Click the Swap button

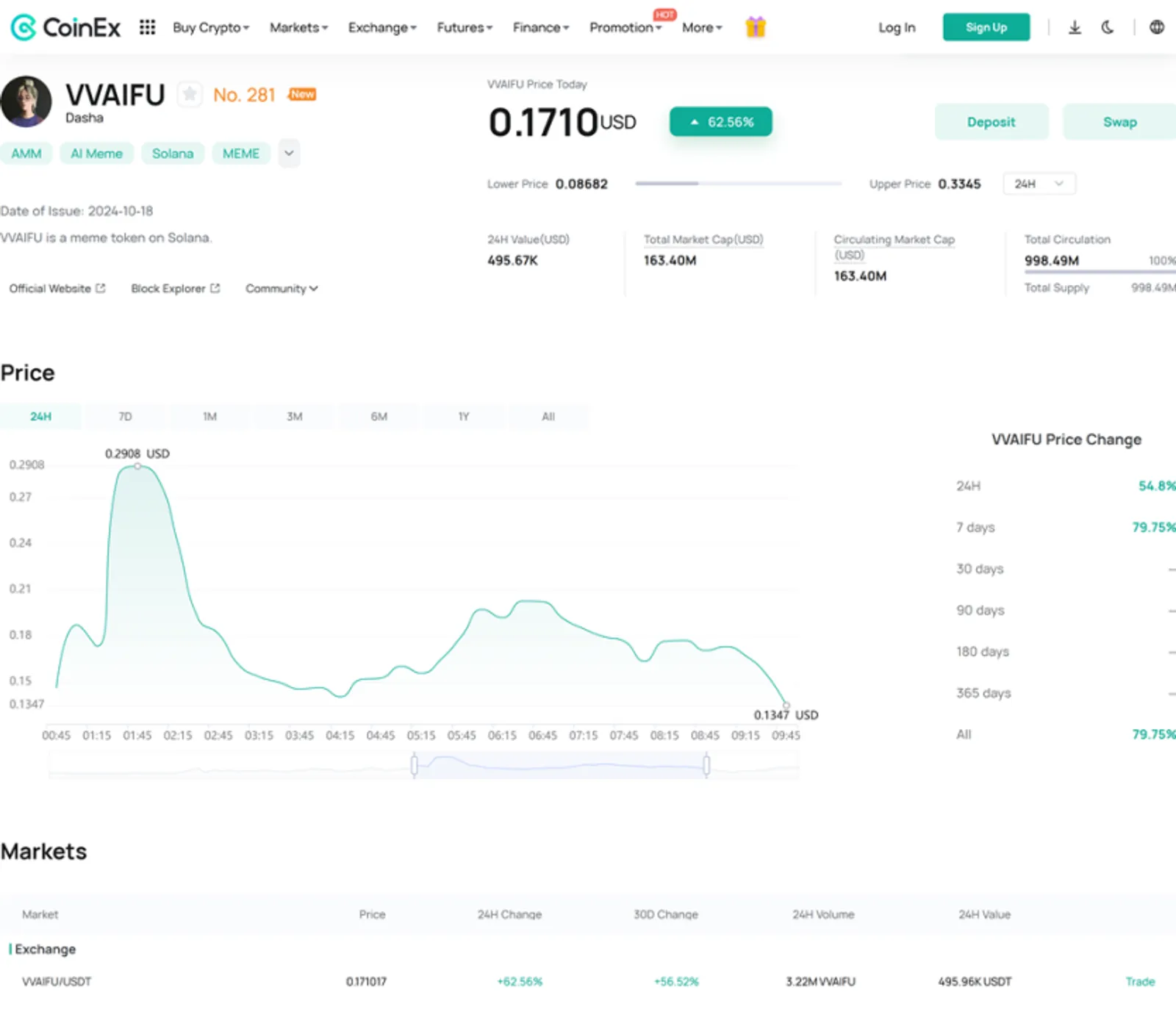(x=1119, y=122)
